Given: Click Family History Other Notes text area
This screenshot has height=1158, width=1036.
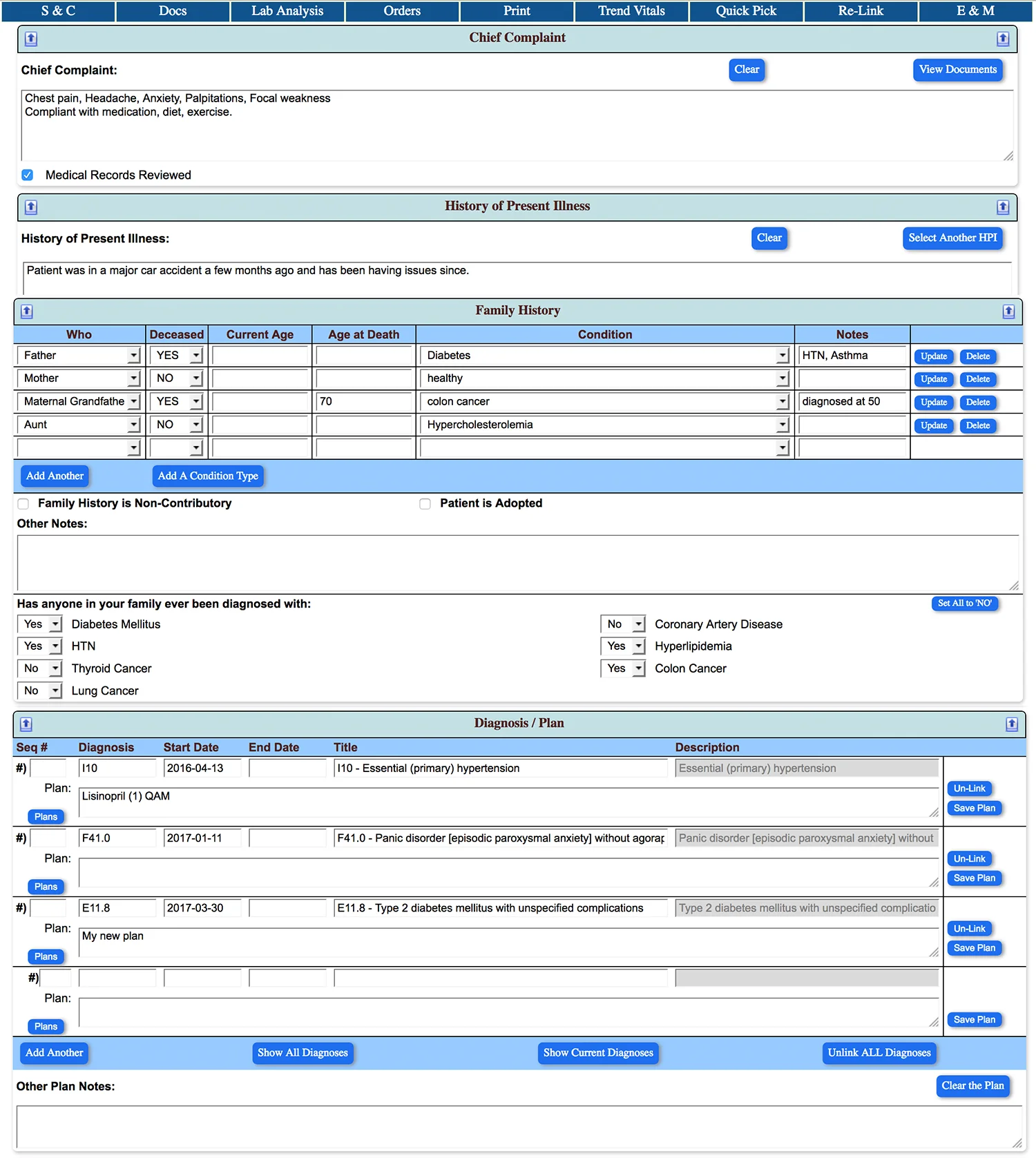Looking at the screenshot, I should pyautogui.click(x=518, y=563).
